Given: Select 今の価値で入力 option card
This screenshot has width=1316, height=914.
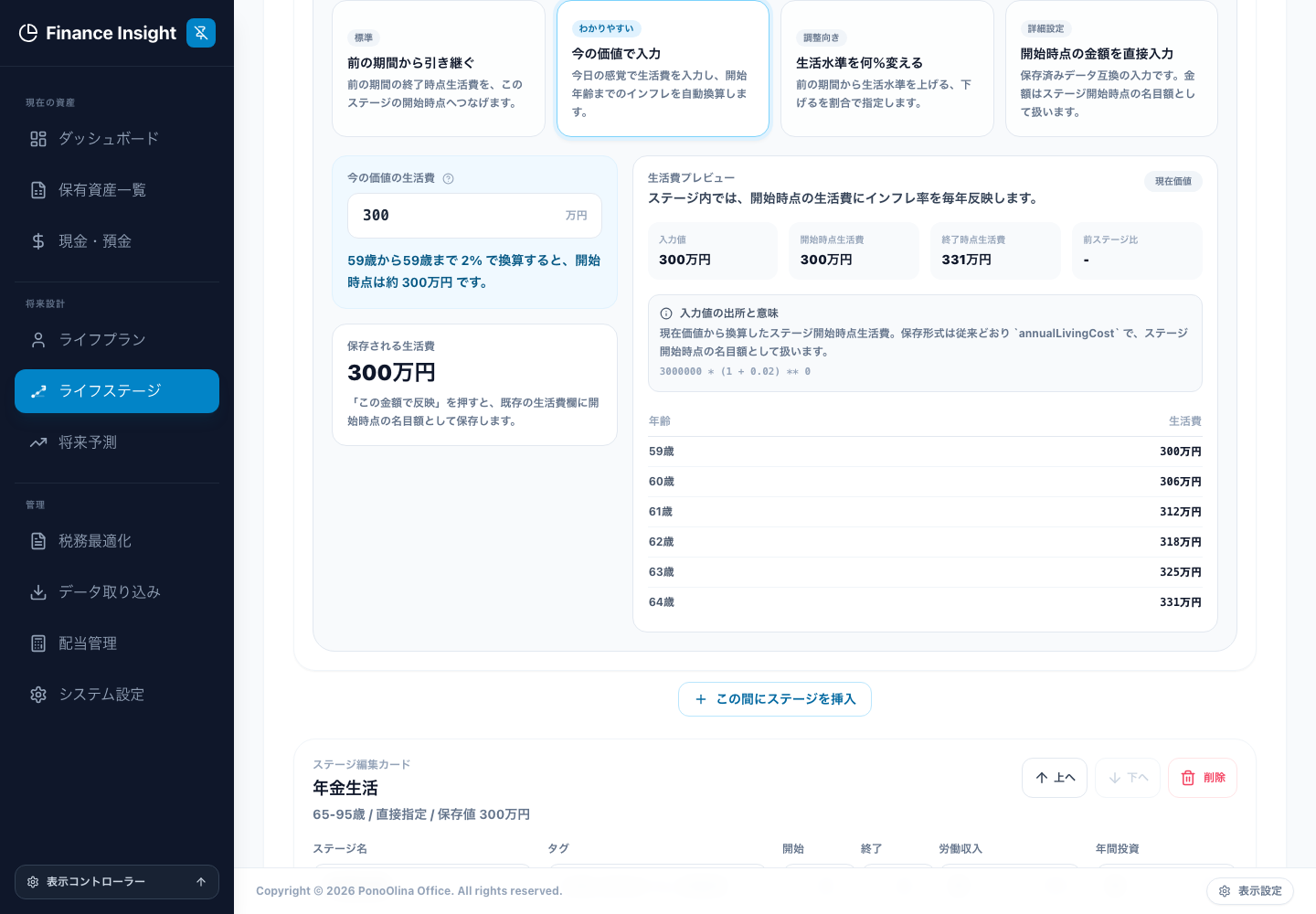Looking at the screenshot, I should pos(663,69).
